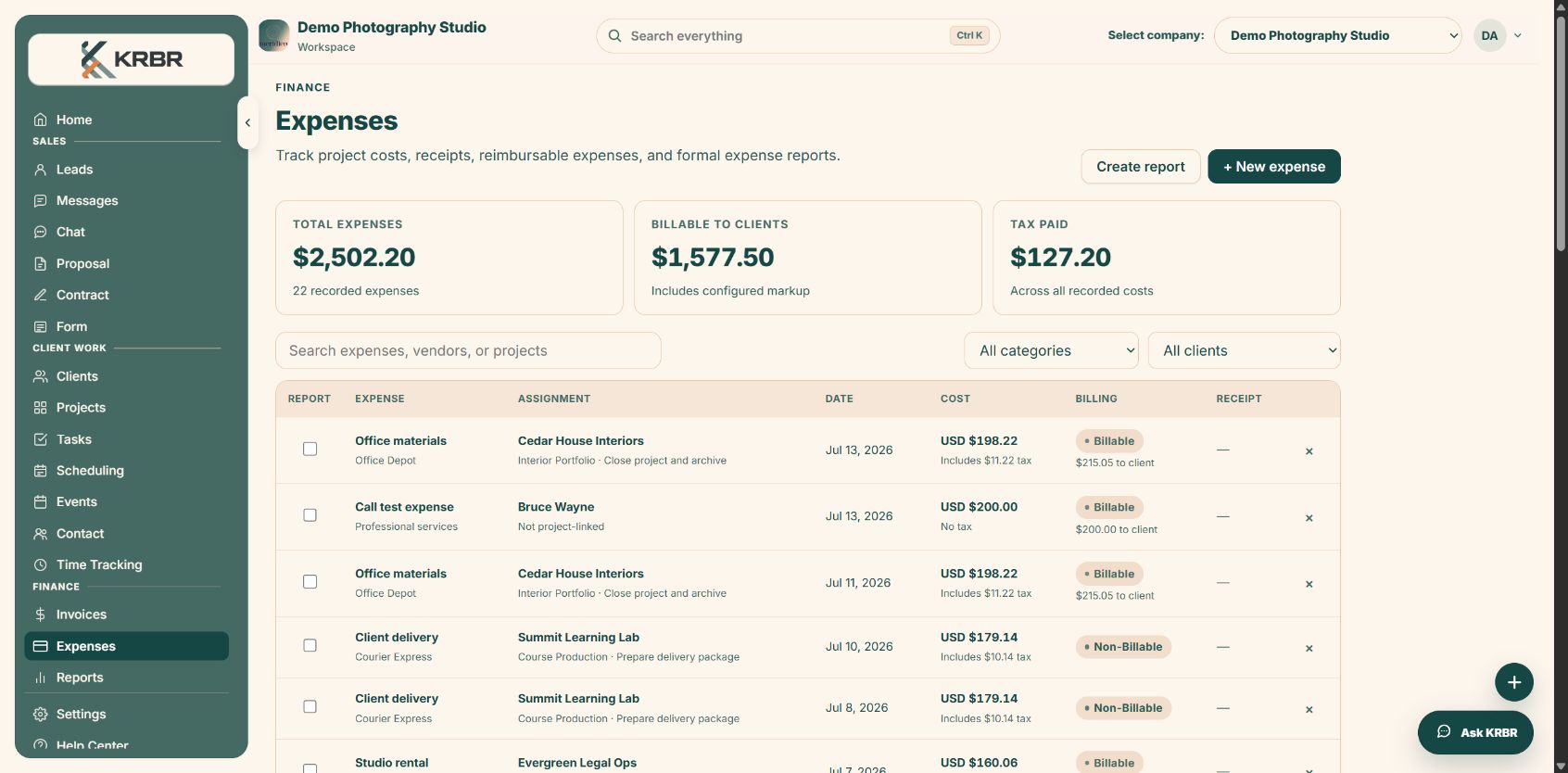Click the Projects grid icon
Viewport: 1568px width, 773px height.
pyautogui.click(x=41, y=408)
